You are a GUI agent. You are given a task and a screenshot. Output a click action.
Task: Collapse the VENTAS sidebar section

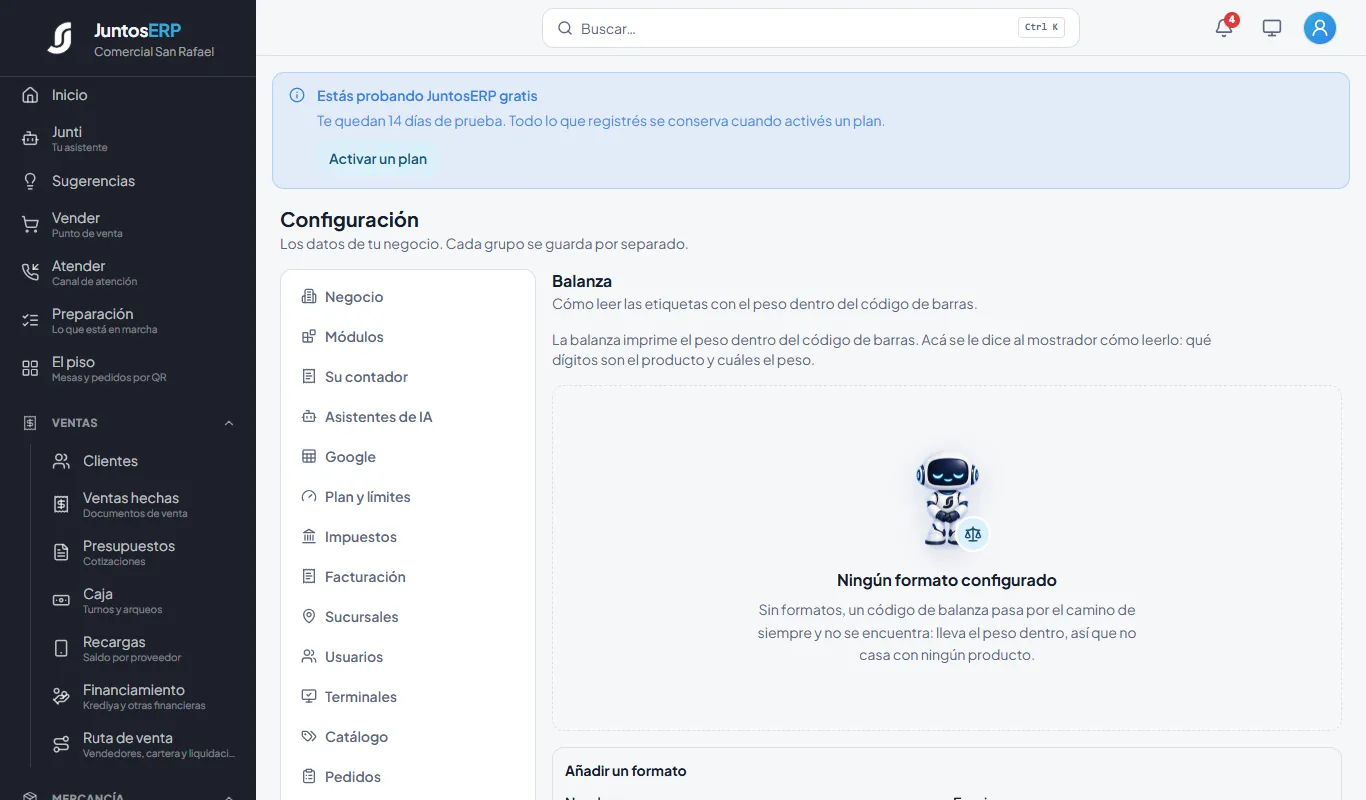click(x=229, y=423)
